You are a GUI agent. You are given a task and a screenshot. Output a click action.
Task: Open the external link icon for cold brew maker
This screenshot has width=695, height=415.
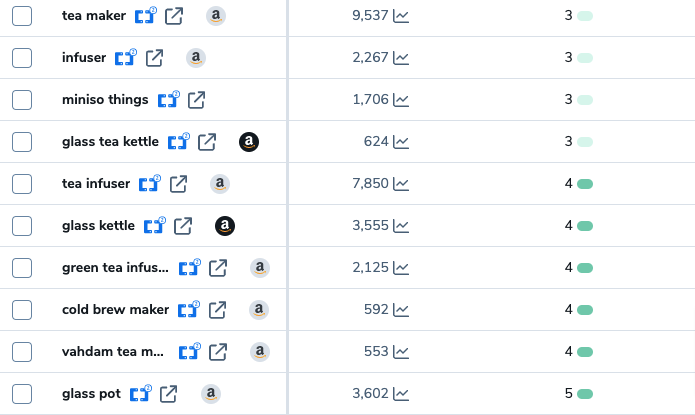[x=217, y=310]
